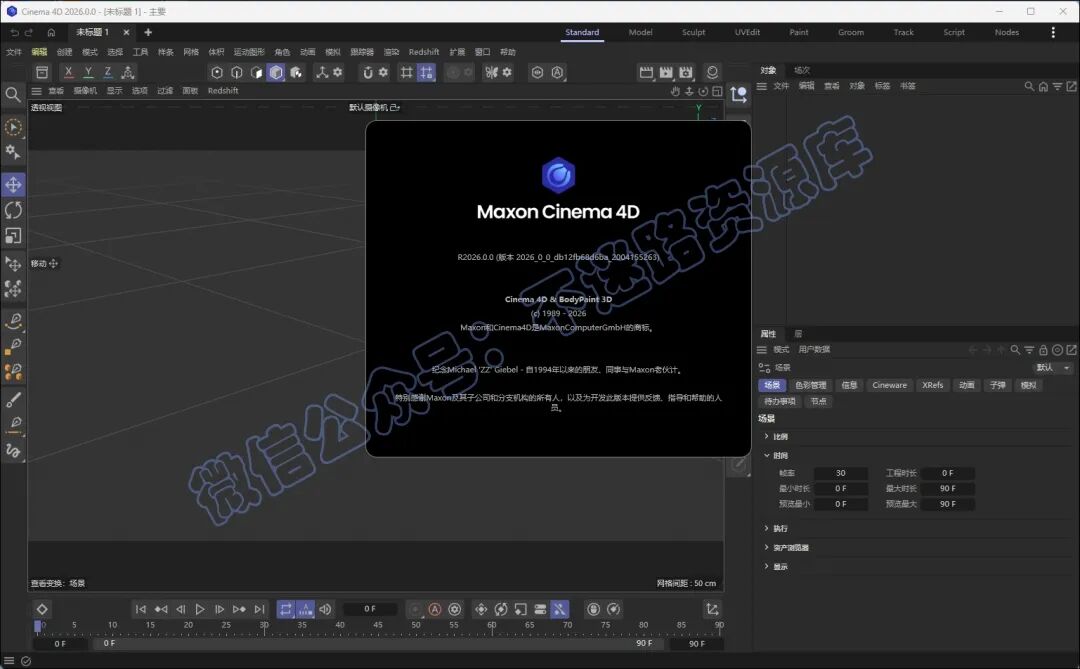Viewport: 1080px width, 669px height.
Task: Open the 创建 menu
Action: pyautogui.click(x=64, y=52)
